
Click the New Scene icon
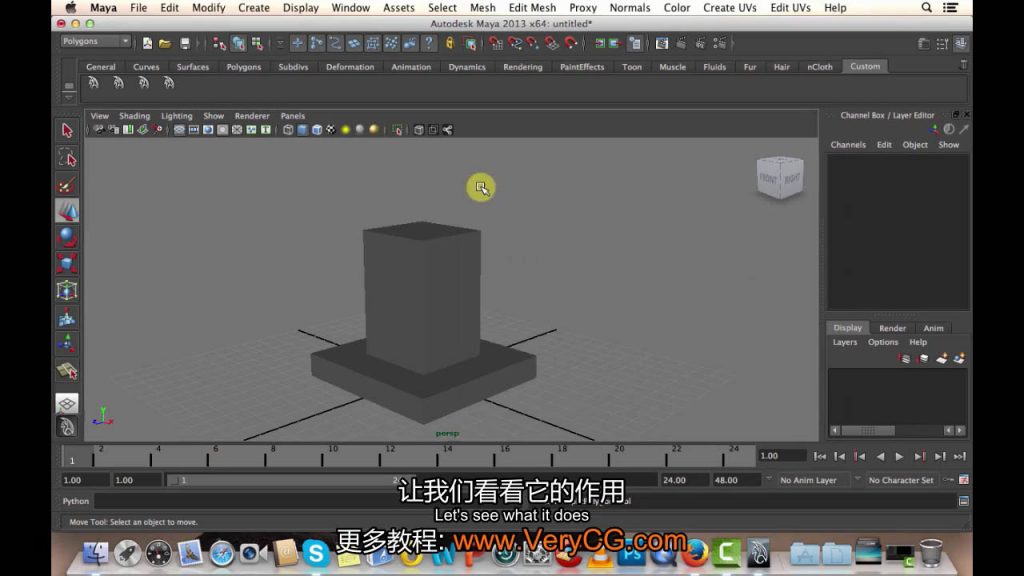pos(148,43)
